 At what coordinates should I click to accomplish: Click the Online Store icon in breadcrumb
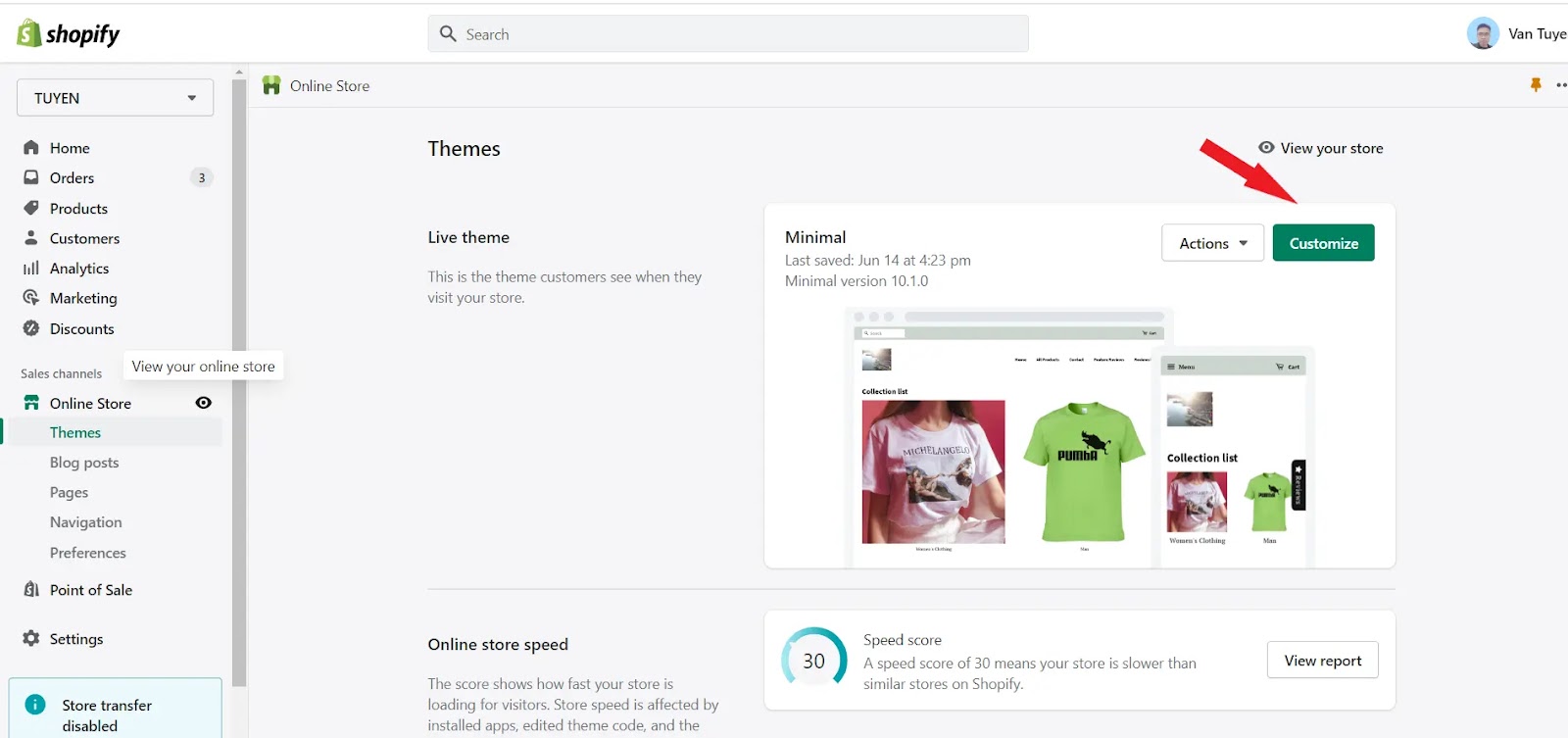[x=271, y=85]
